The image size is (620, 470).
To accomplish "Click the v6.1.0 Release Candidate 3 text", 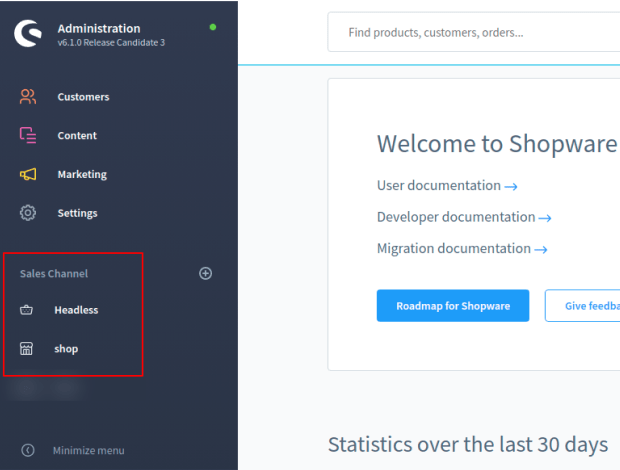I will (x=111, y=43).
